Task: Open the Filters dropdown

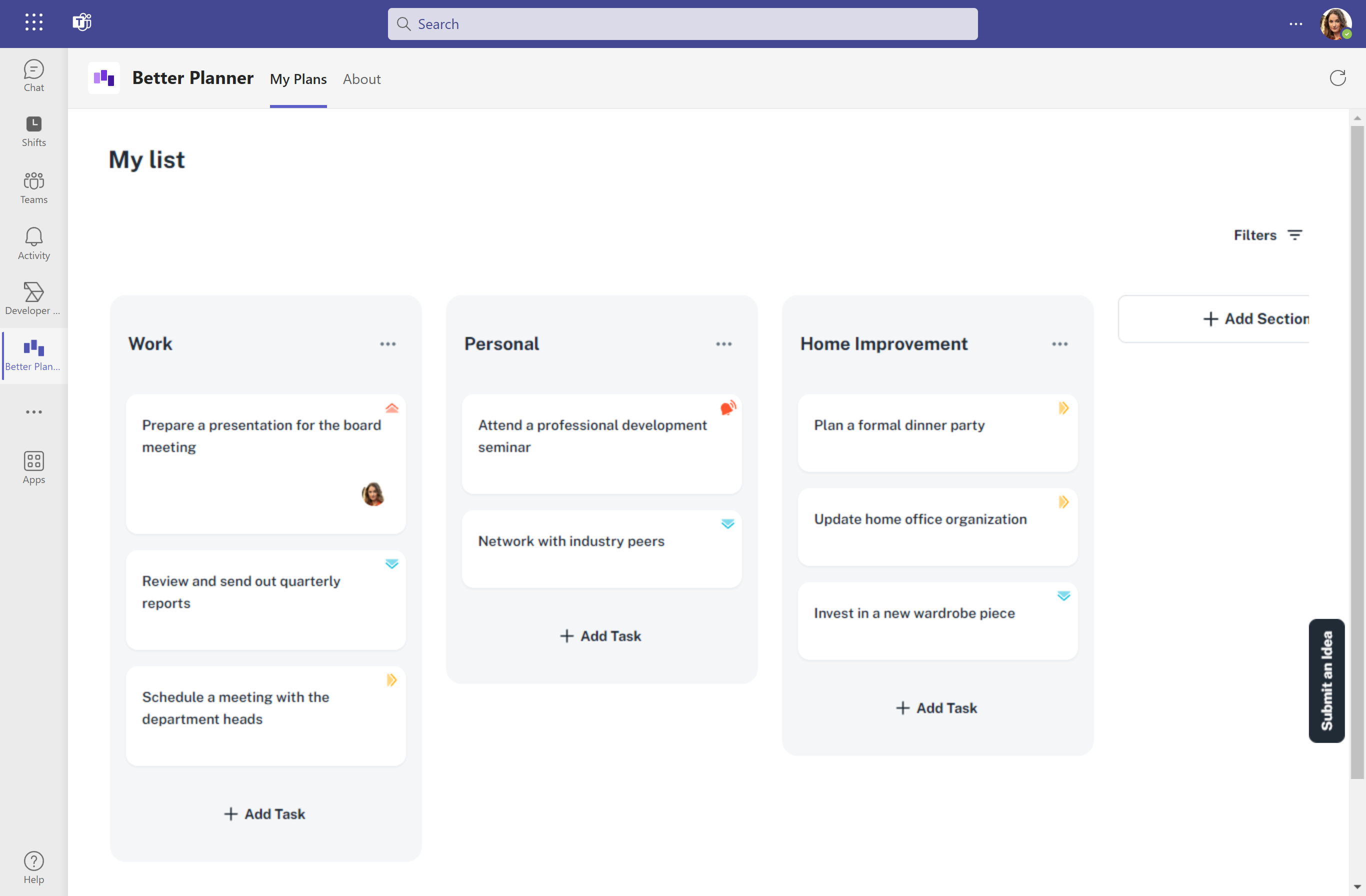Action: click(1268, 235)
